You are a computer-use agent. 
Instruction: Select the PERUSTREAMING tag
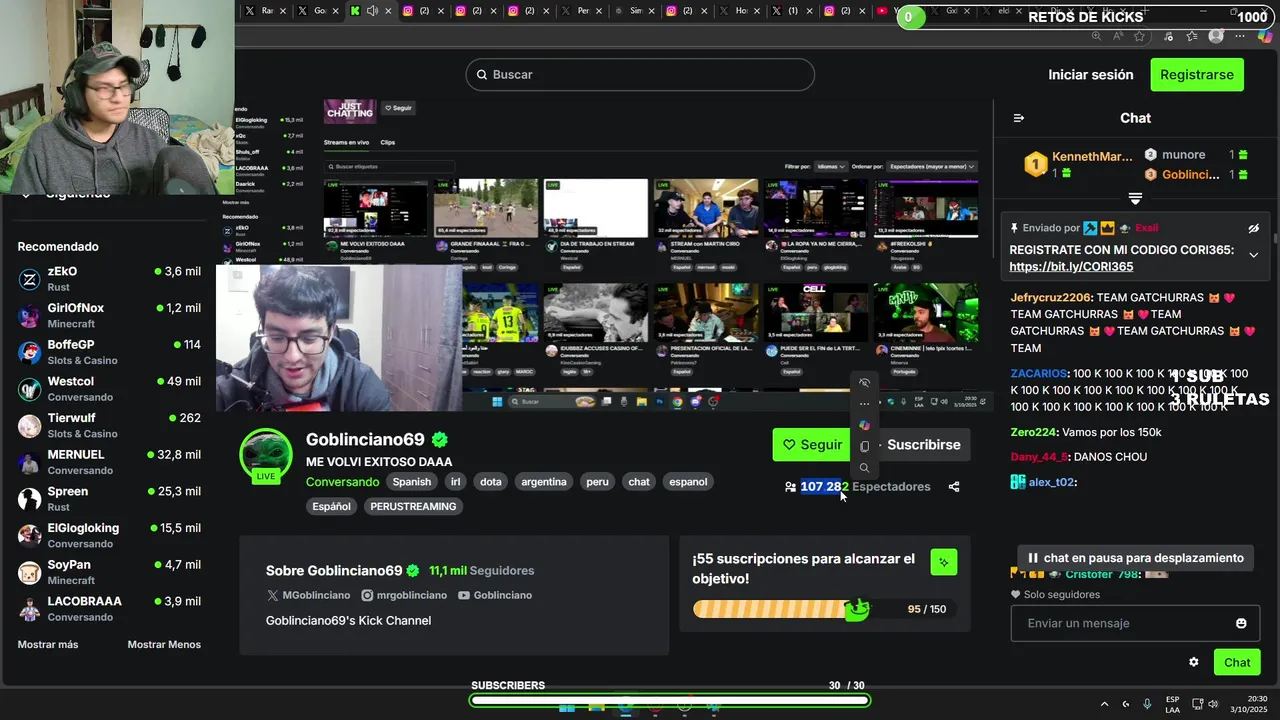pyautogui.click(x=413, y=507)
